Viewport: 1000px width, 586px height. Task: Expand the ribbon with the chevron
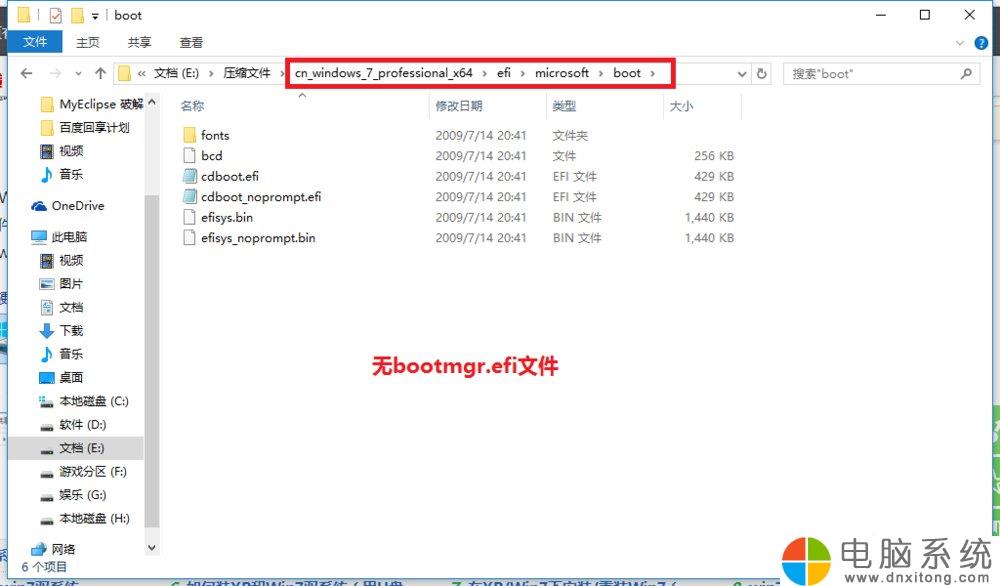click(x=960, y=43)
